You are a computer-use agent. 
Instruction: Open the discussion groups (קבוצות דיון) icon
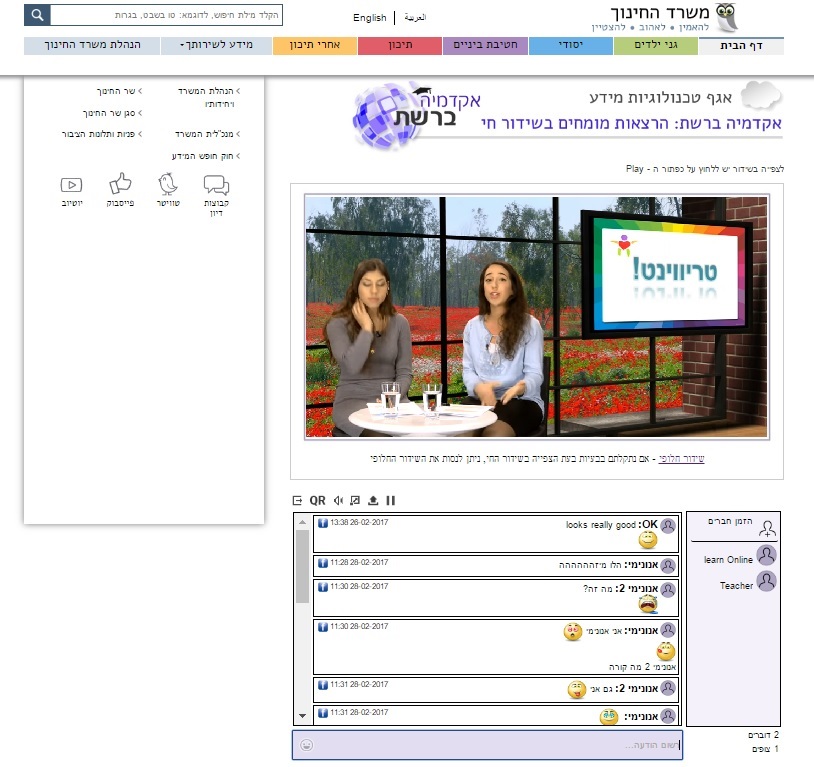214,185
